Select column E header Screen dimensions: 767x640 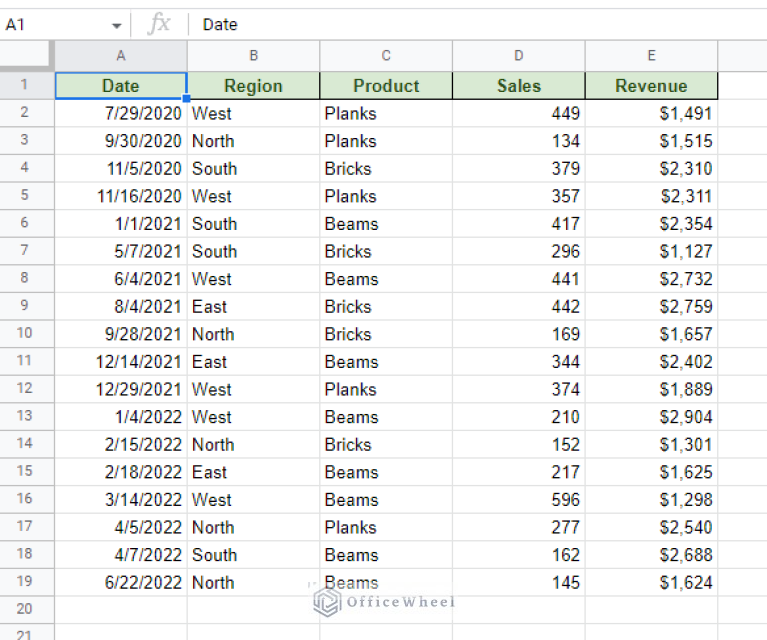click(x=651, y=56)
